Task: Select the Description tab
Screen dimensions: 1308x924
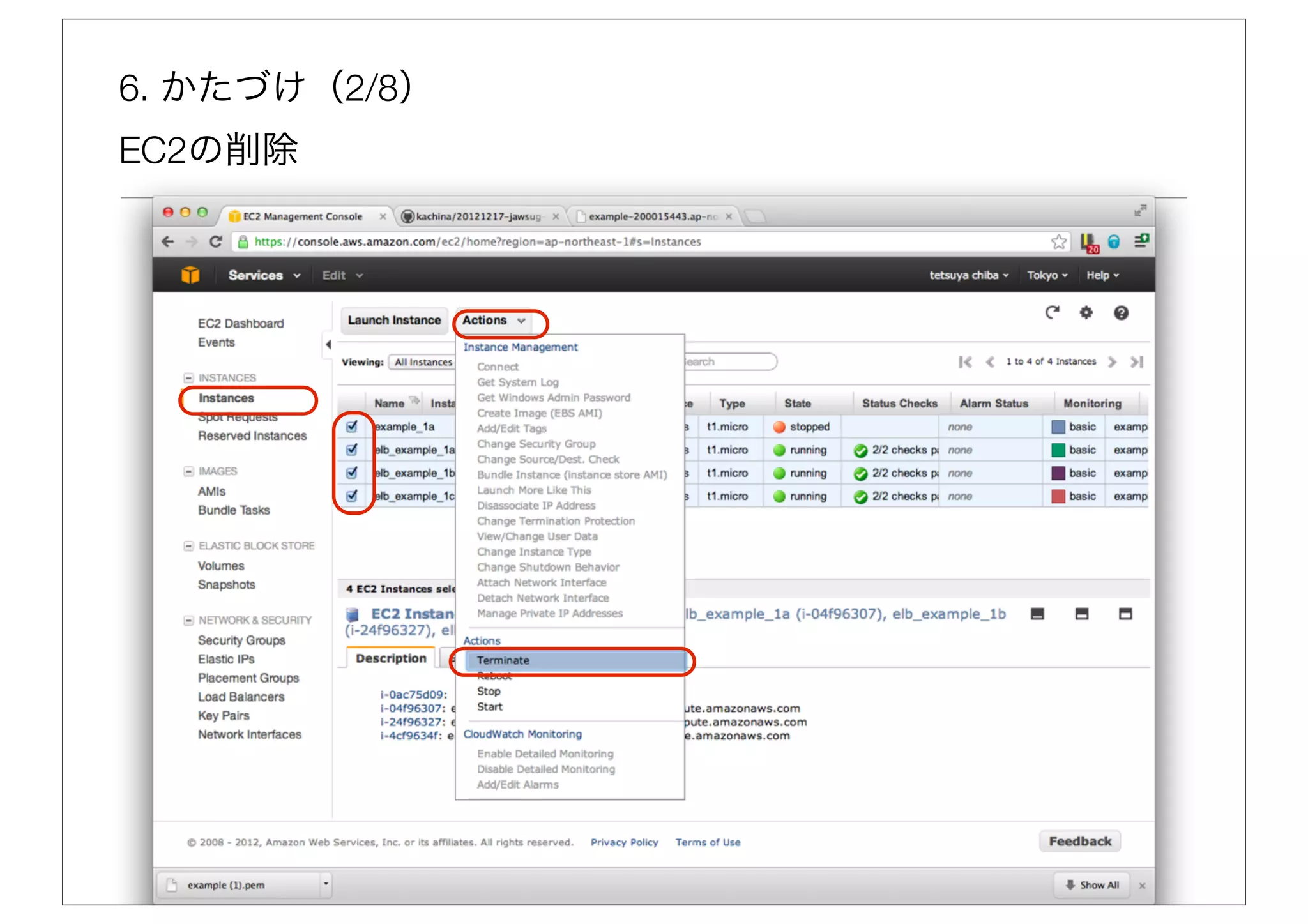Action: [x=391, y=658]
